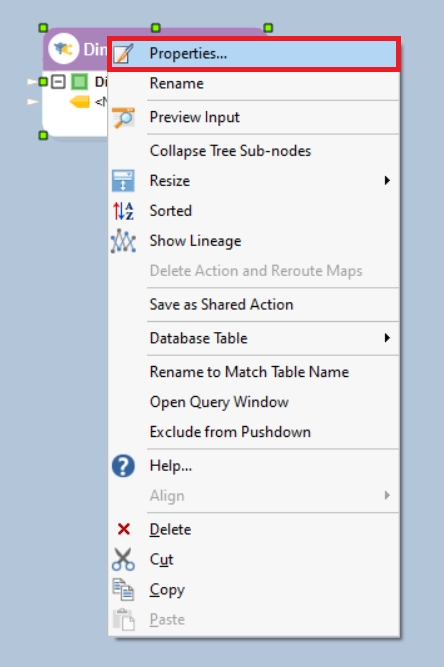
Task: Expand the Resize submenu arrow
Action: tap(387, 180)
